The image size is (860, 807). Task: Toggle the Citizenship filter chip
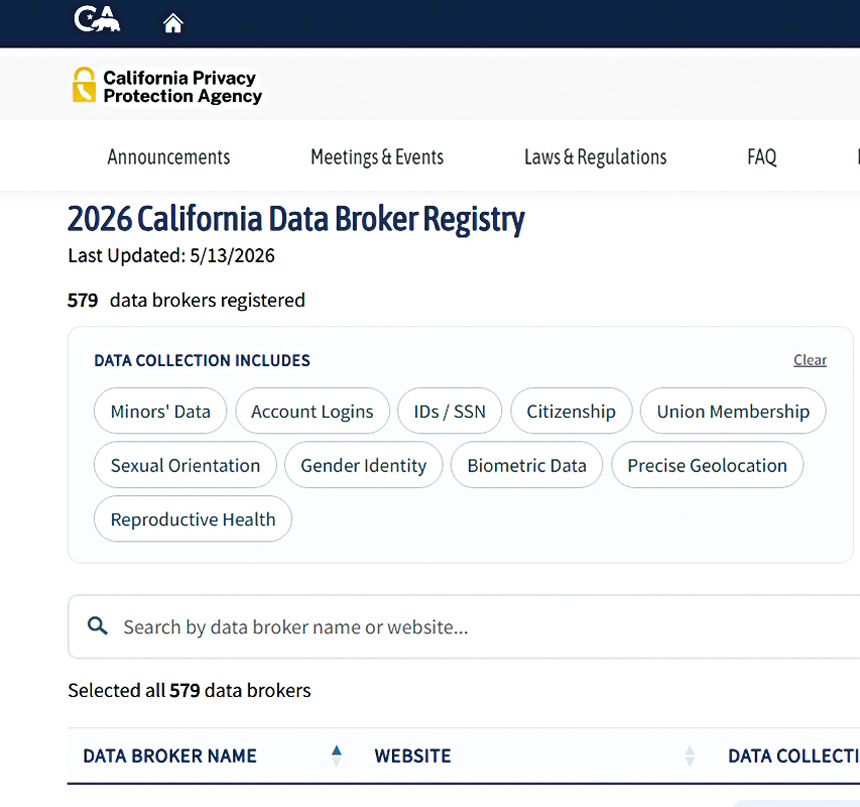coord(571,411)
